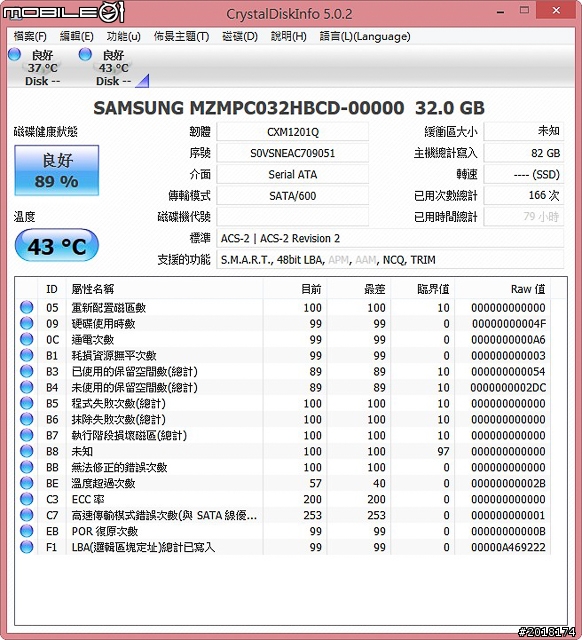
Task: Open the 語言(L)(Language) menu
Action: pos(364,36)
